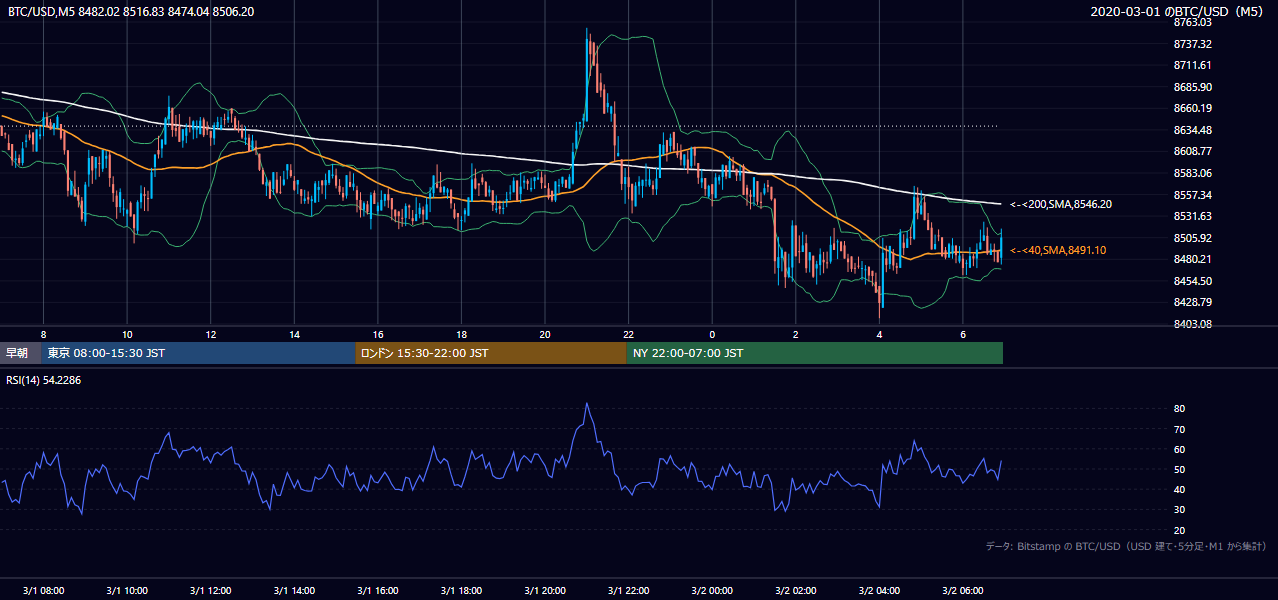Click the ロンドン 15:30-22:00 JST session bar
This screenshot has width=1278, height=600.
click(x=491, y=353)
